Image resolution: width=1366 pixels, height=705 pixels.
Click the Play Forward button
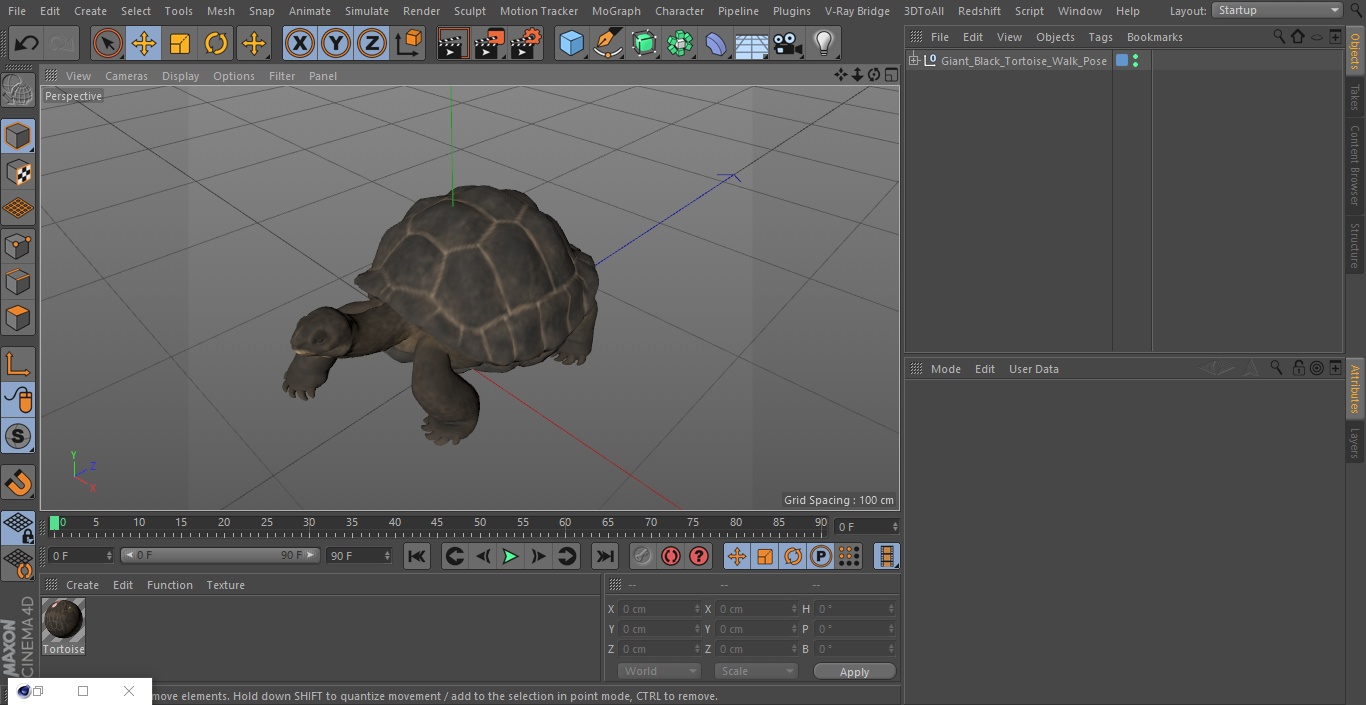(510, 556)
